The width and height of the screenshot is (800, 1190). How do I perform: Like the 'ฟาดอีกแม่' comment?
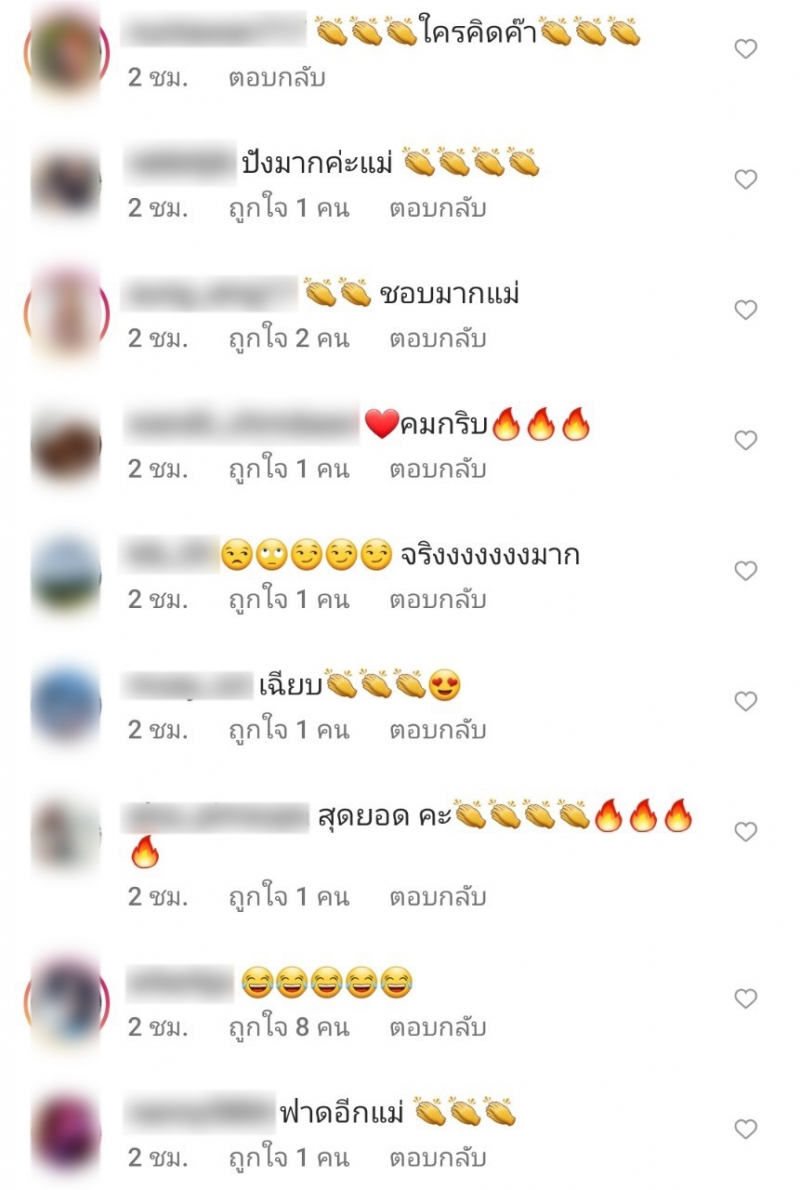pyautogui.click(x=745, y=1129)
